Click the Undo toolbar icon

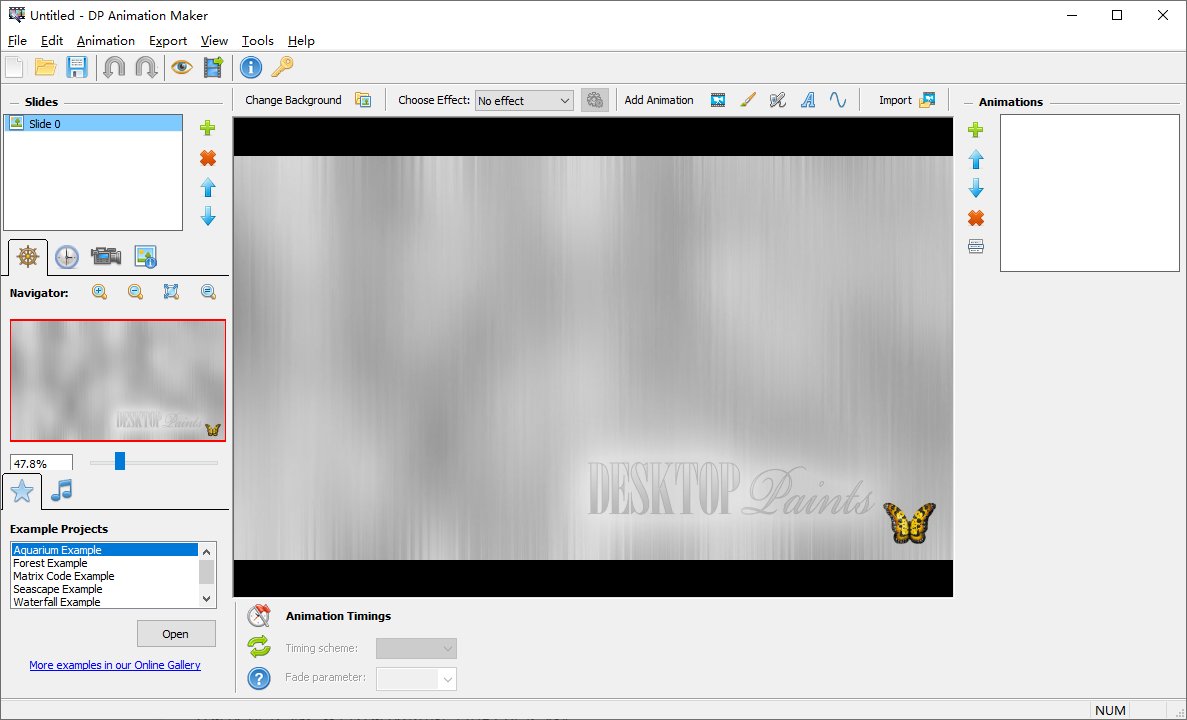tap(115, 67)
